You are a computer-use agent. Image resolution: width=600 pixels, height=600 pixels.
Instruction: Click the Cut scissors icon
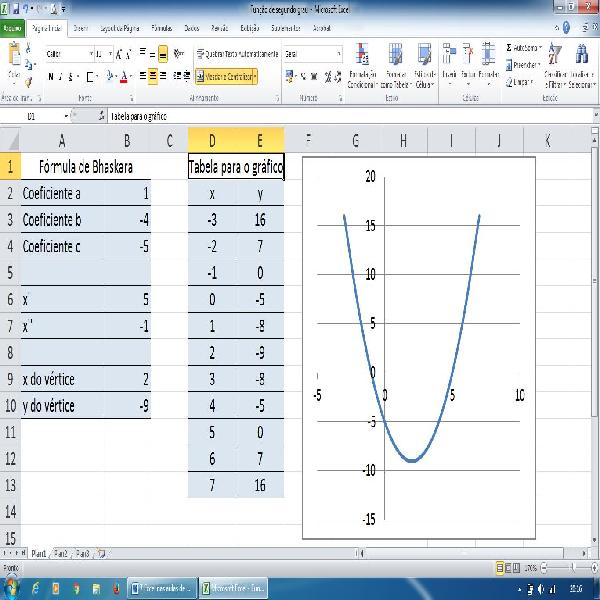[x=28, y=48]
